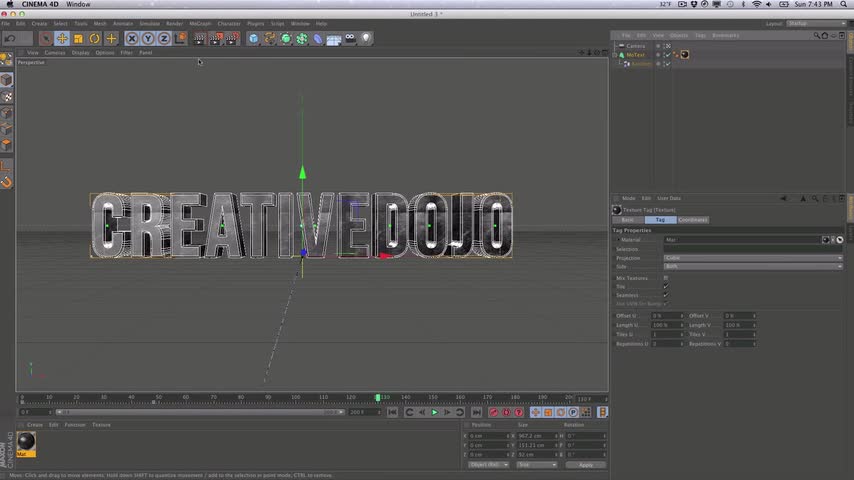Toggle the X axis lock

tap(132, 39)
